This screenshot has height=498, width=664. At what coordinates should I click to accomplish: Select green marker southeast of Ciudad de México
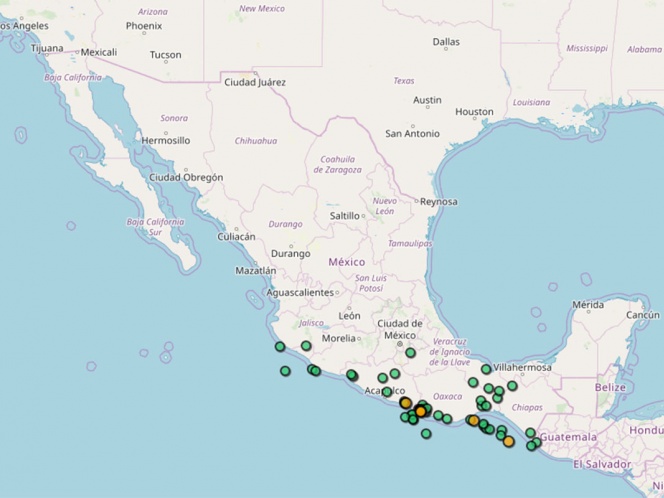coord(410,352)
